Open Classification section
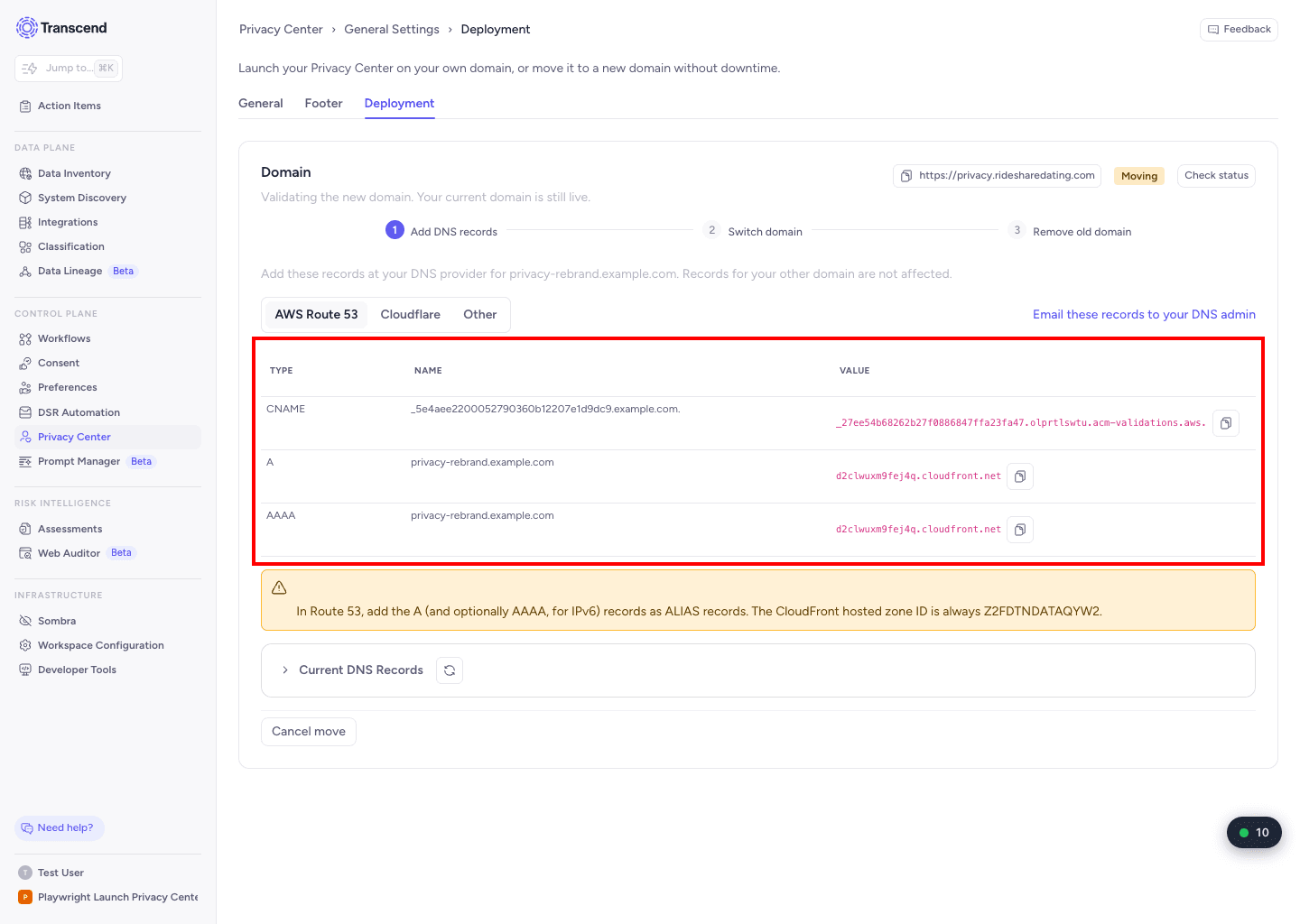1300x924 pixels. pyautogui.click(x=70, y=246)
